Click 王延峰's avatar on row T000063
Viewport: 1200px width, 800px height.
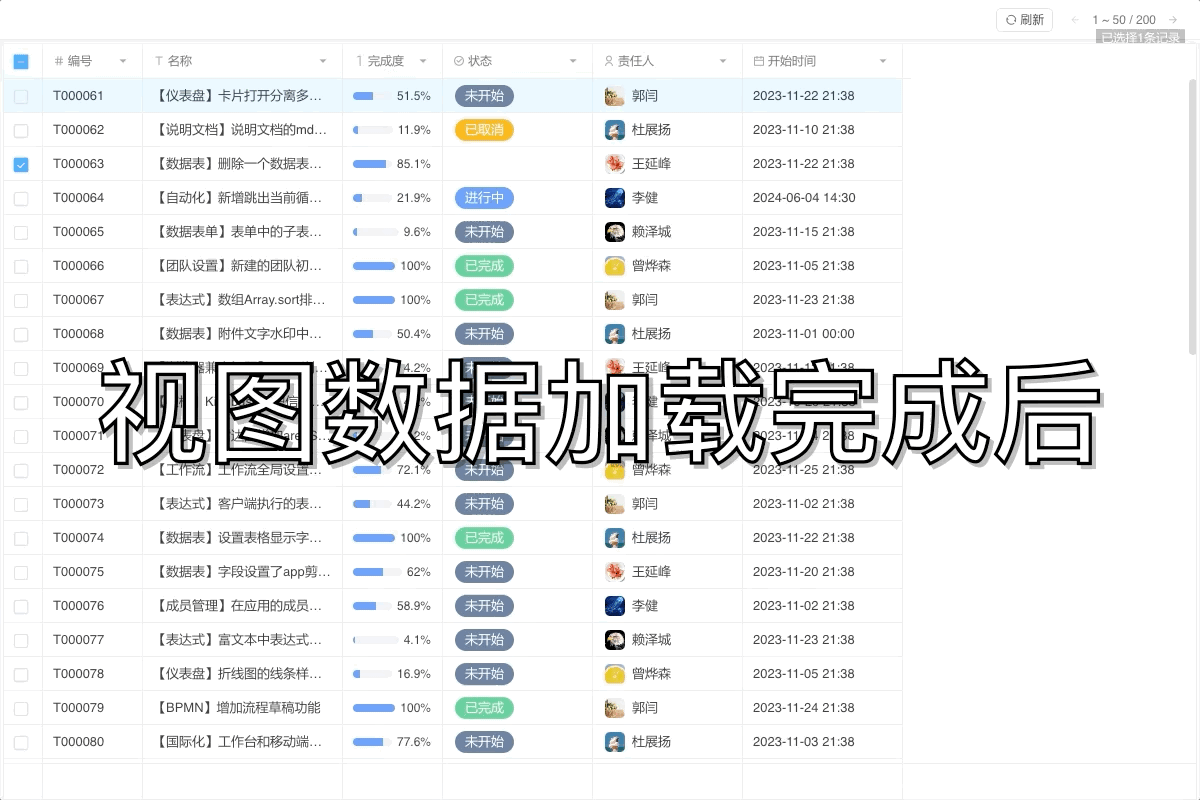(x=614, y=164)
